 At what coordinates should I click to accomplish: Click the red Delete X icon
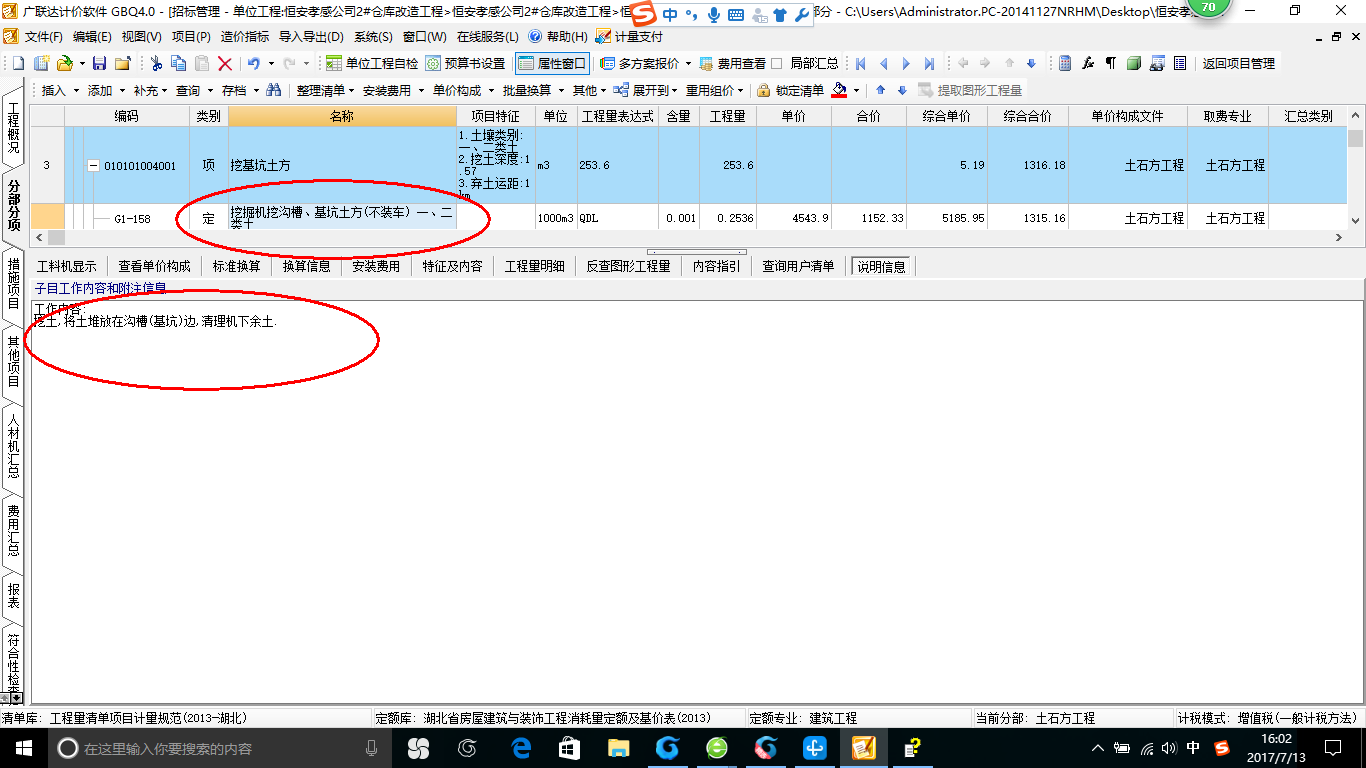225,63
